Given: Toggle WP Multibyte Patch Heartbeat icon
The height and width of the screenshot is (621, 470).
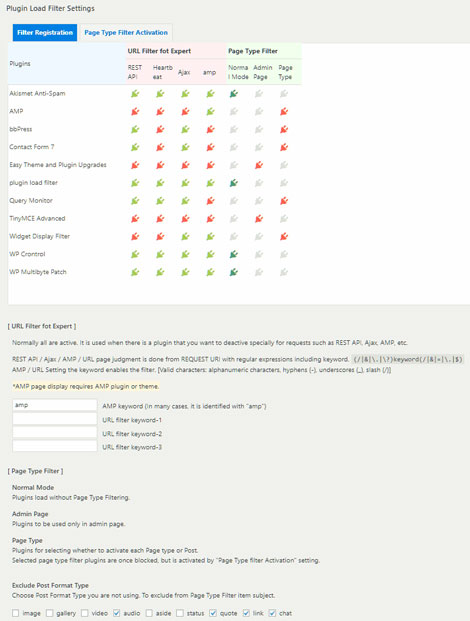Looking at the screenshot, I should click(x=160, y=272).
